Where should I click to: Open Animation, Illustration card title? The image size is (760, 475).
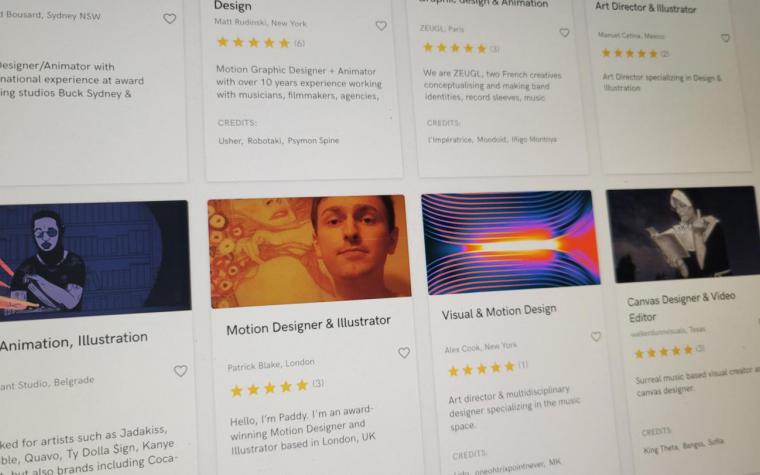coord(74,341)
